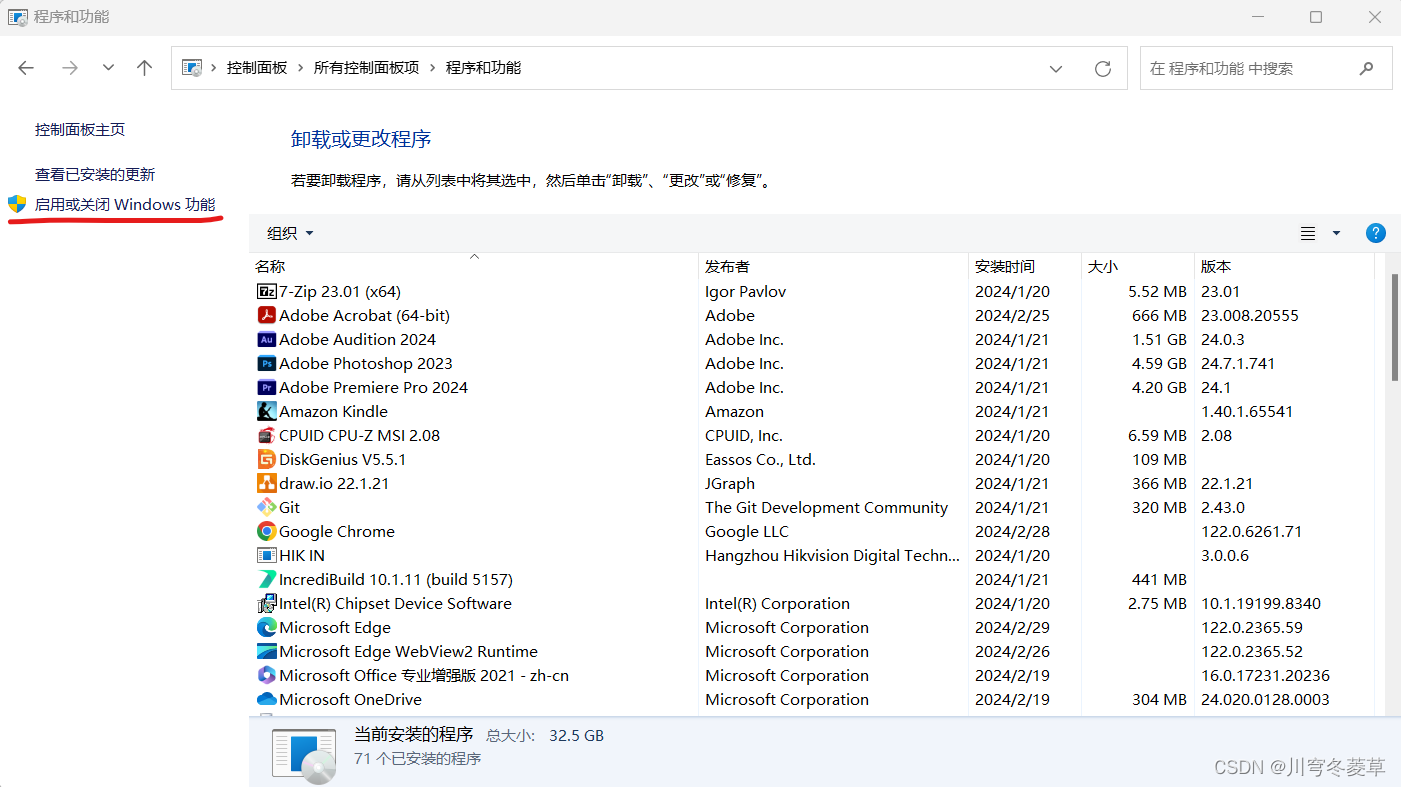This screenshot has height=787, width=1401.
Task: Select the Google LLC publisher cell
Action: pyautogui.click(x=747, y=532)
